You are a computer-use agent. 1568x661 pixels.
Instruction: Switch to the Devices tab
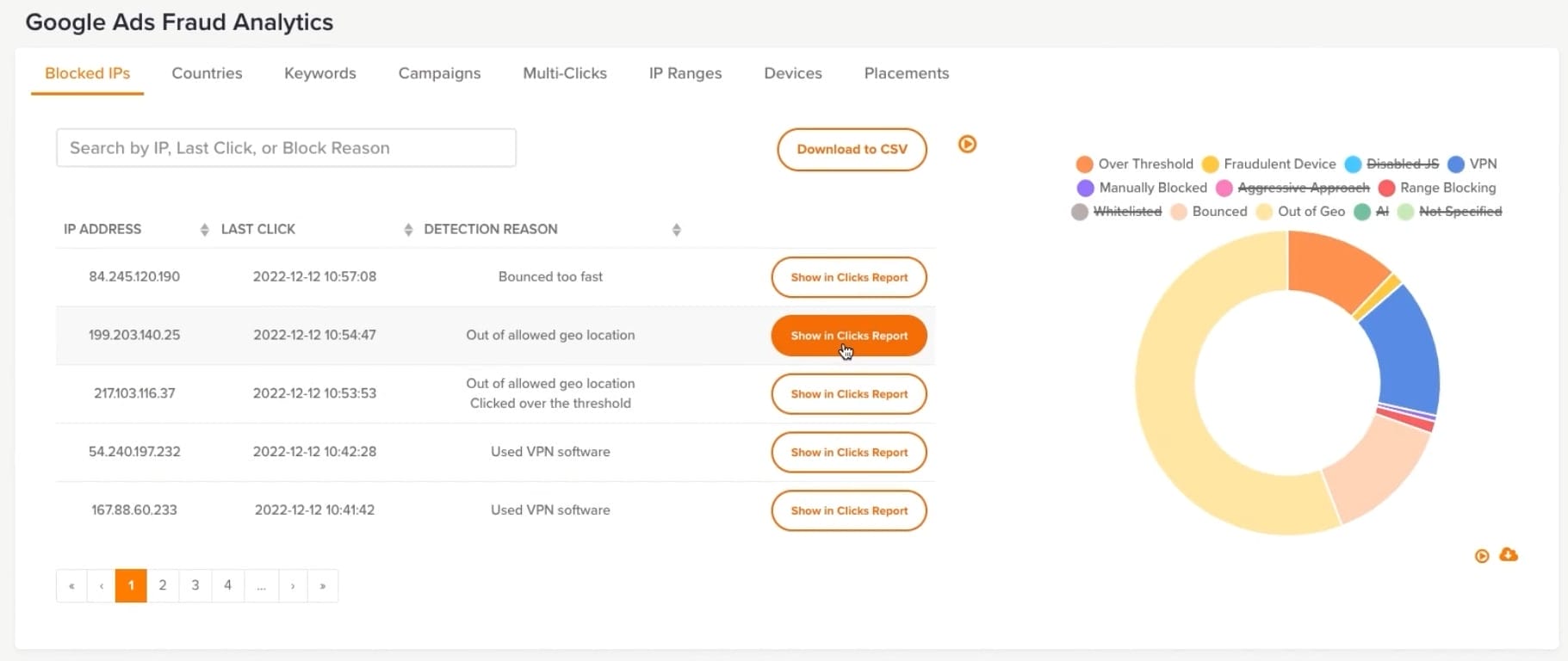[x=793, y=74]
